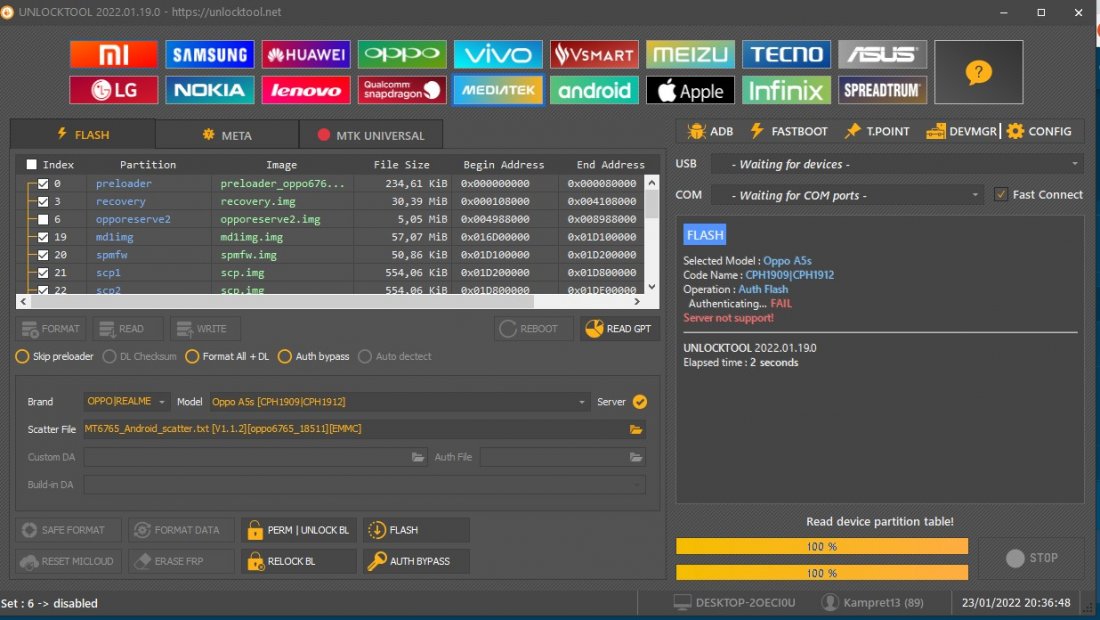
Task: Select the Xiaomi Mi brand logo
Action: 114,54
